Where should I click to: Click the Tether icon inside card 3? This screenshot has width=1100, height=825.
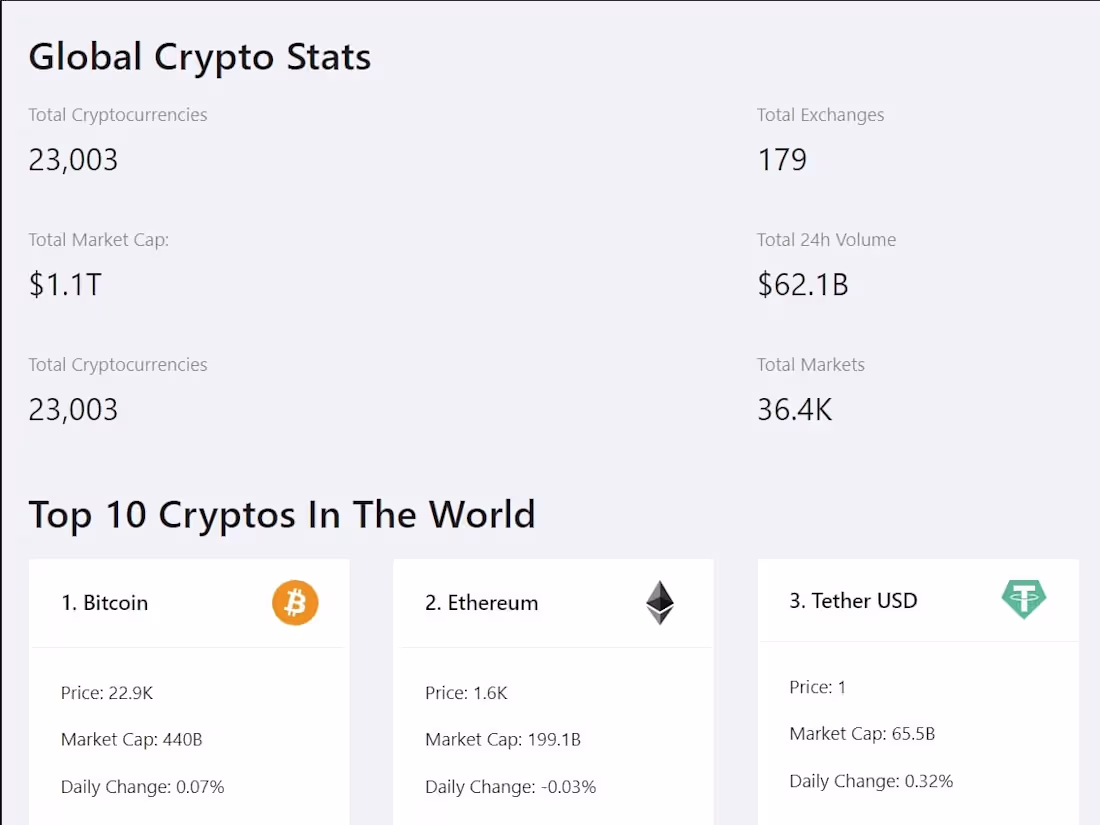pos(1026,599)
